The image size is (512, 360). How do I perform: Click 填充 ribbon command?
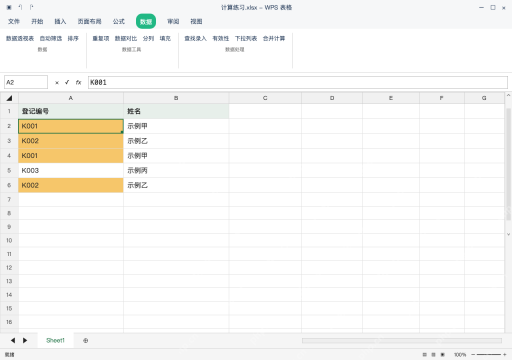165,38
